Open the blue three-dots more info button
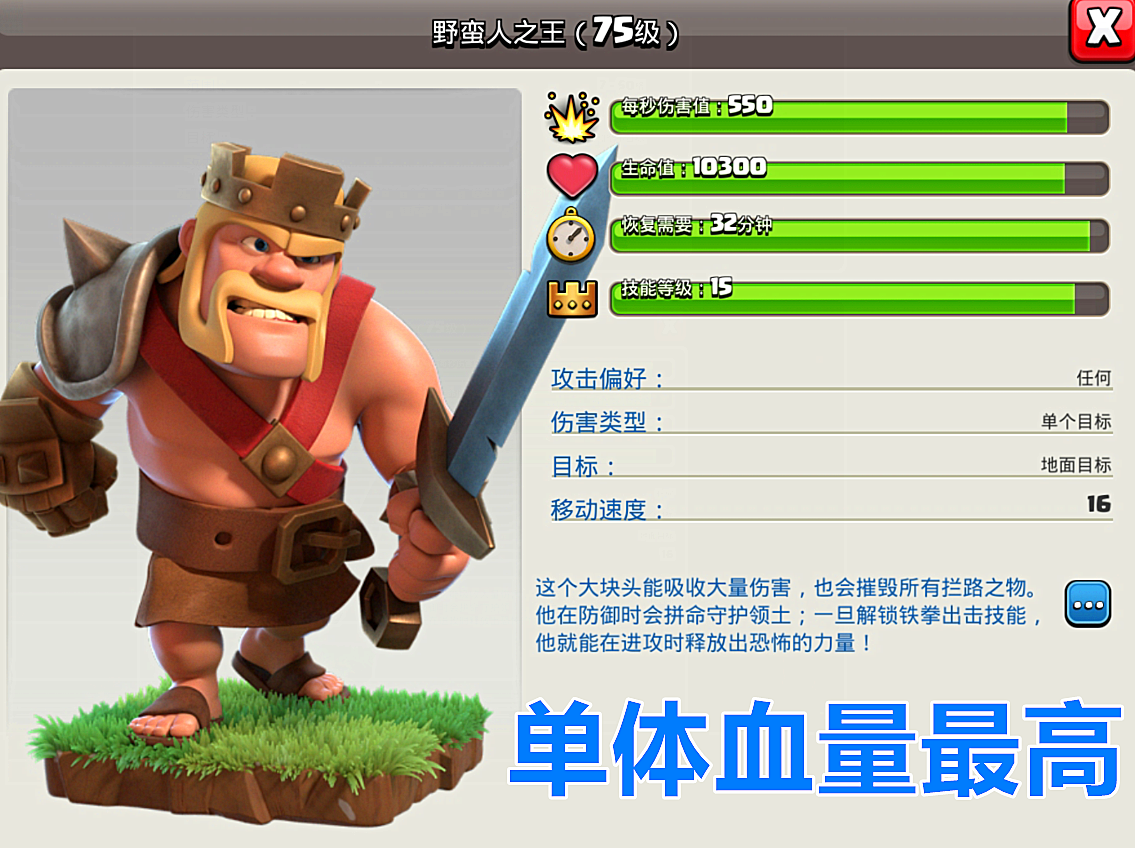 click(x=1088, y=603)
